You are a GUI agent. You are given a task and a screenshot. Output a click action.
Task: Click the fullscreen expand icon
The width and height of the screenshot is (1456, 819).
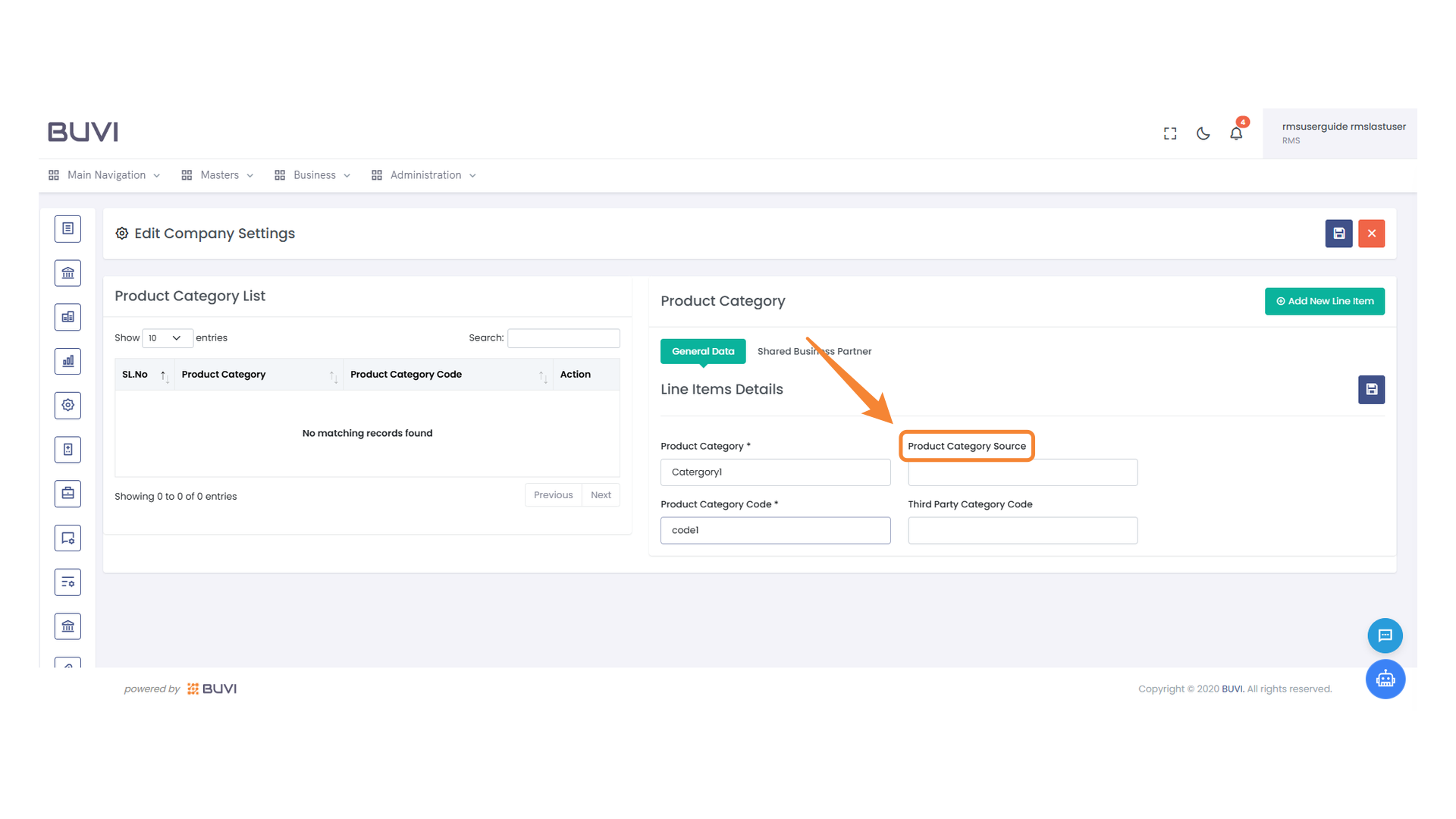click(1170, 133)
